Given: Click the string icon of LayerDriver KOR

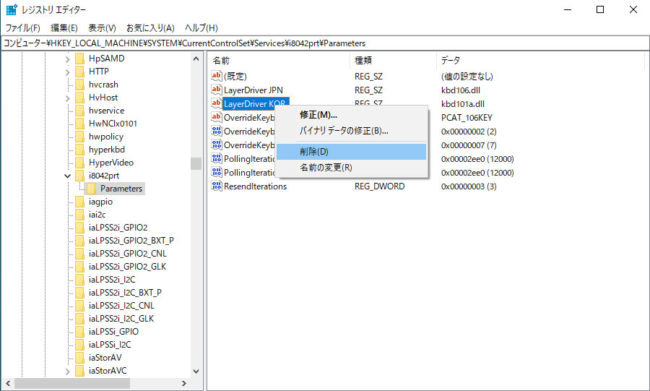Looking at the screenshot, I should click(x=216, y=103).
